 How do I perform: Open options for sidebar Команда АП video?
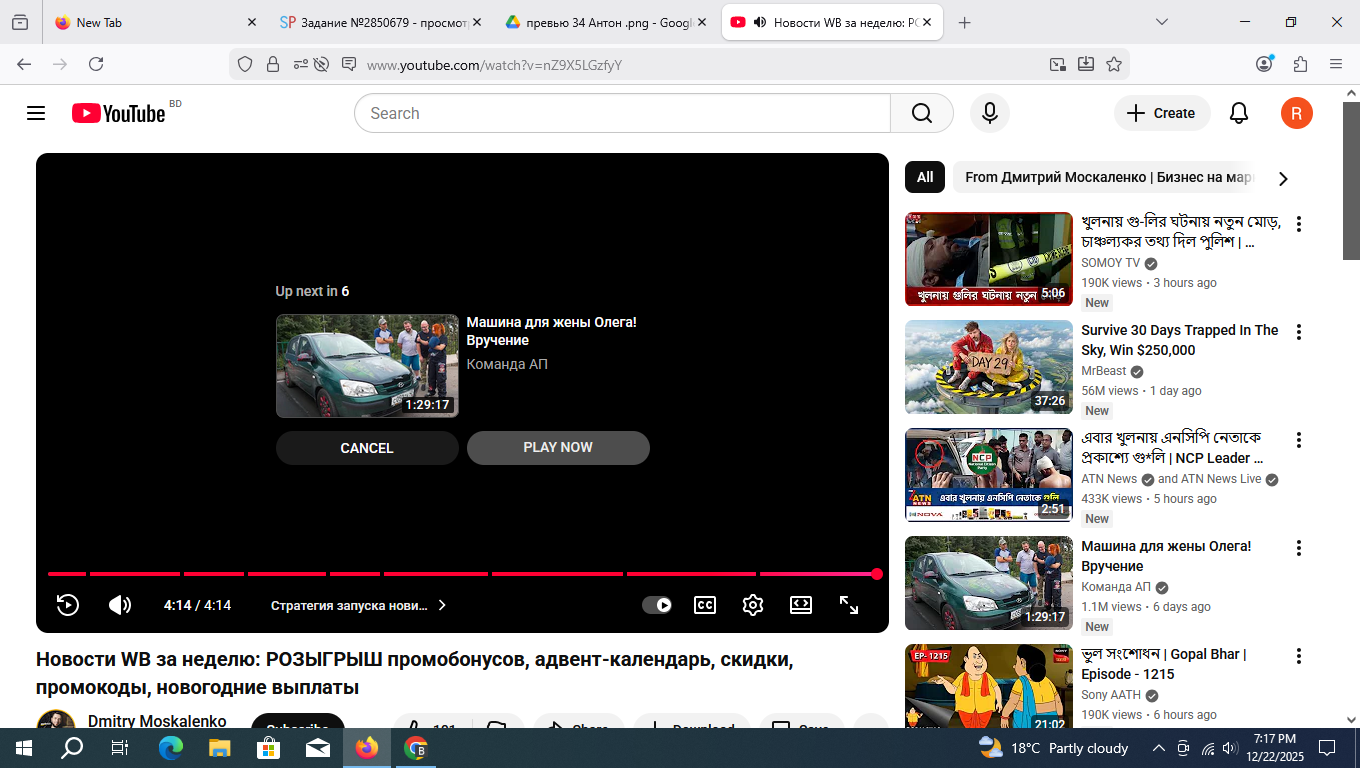coord(1299,548)
